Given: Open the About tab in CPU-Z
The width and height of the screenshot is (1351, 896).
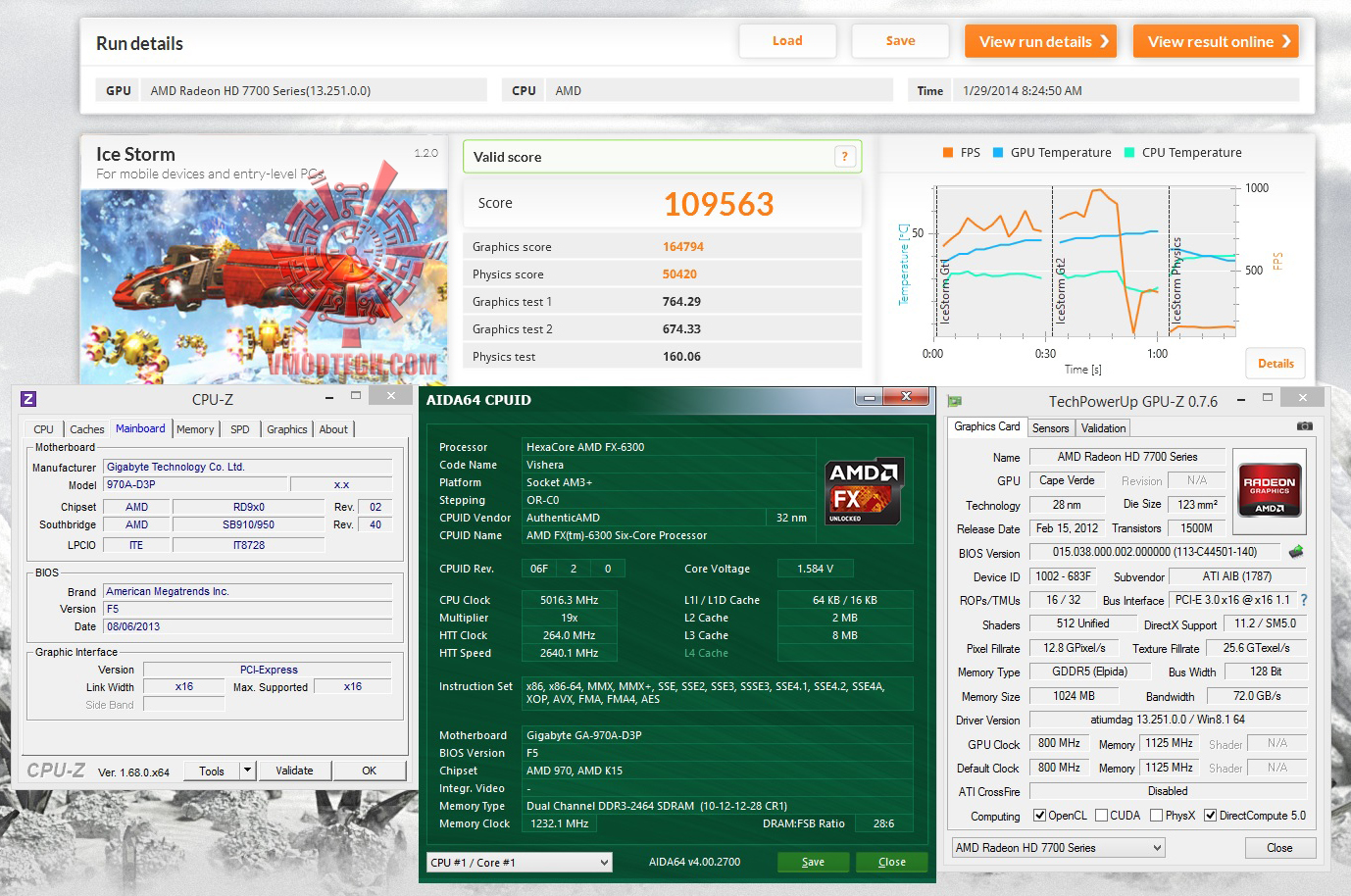Looking at the screenshot, I should (333, 429).
